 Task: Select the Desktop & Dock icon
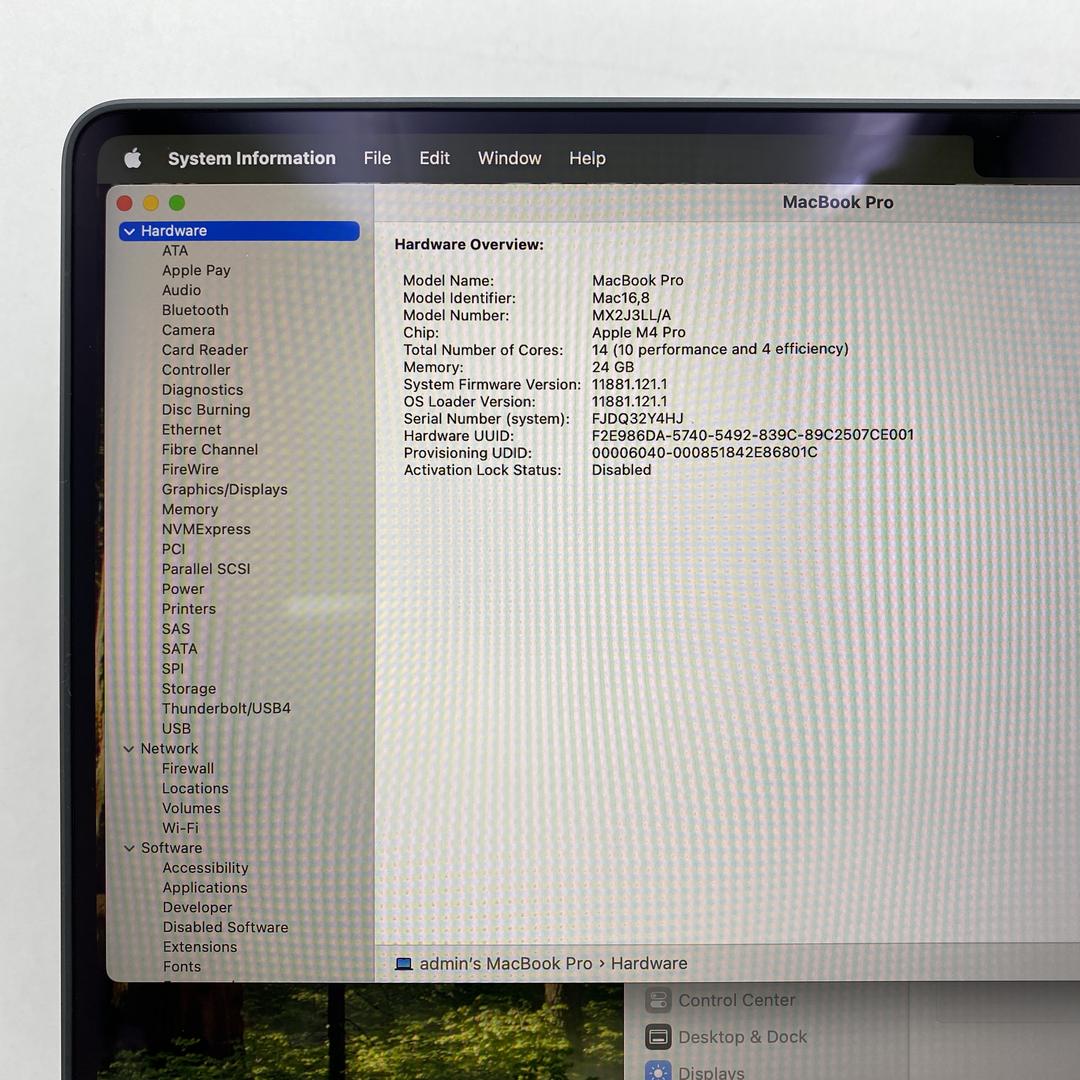[658, 1037]
